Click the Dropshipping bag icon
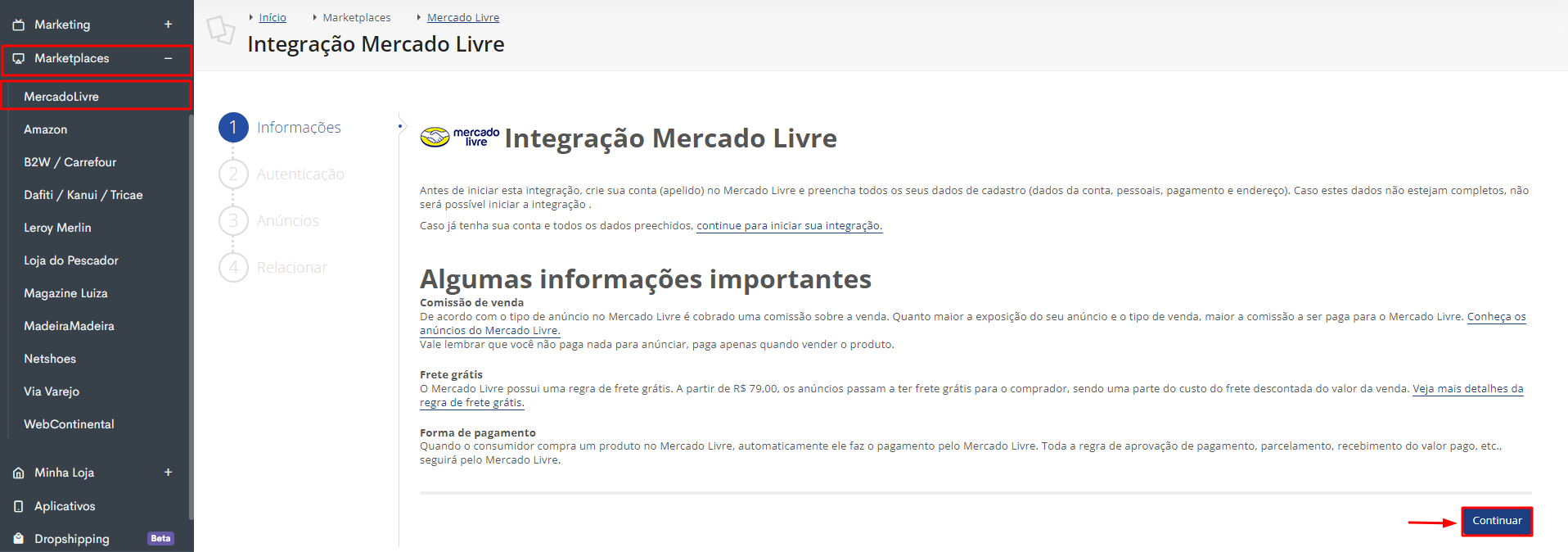 pos(18,539)
